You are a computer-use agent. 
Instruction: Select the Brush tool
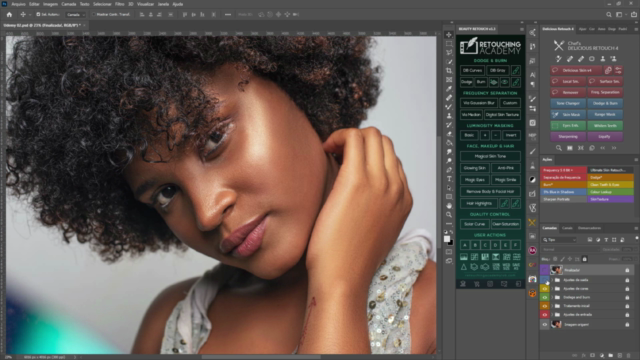[x=449, y=107]
